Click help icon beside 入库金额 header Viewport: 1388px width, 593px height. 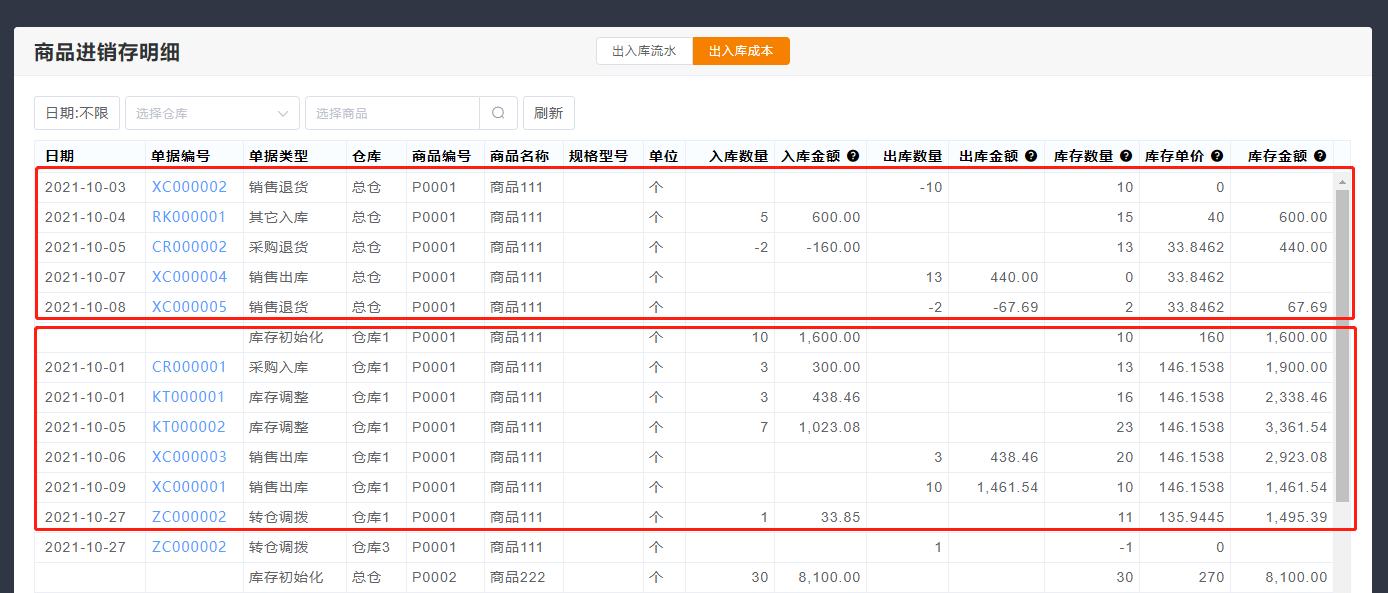853,156
